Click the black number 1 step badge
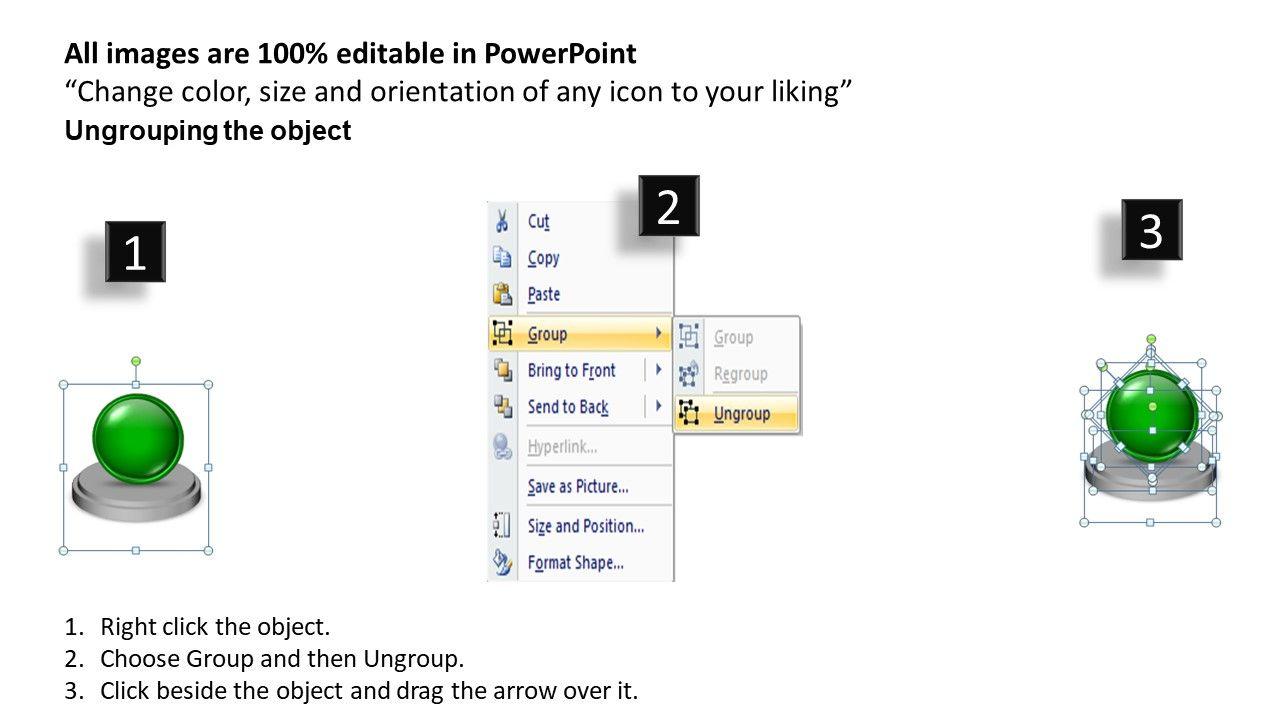Viewport: 1280px width, 720px height. (135, 252)
